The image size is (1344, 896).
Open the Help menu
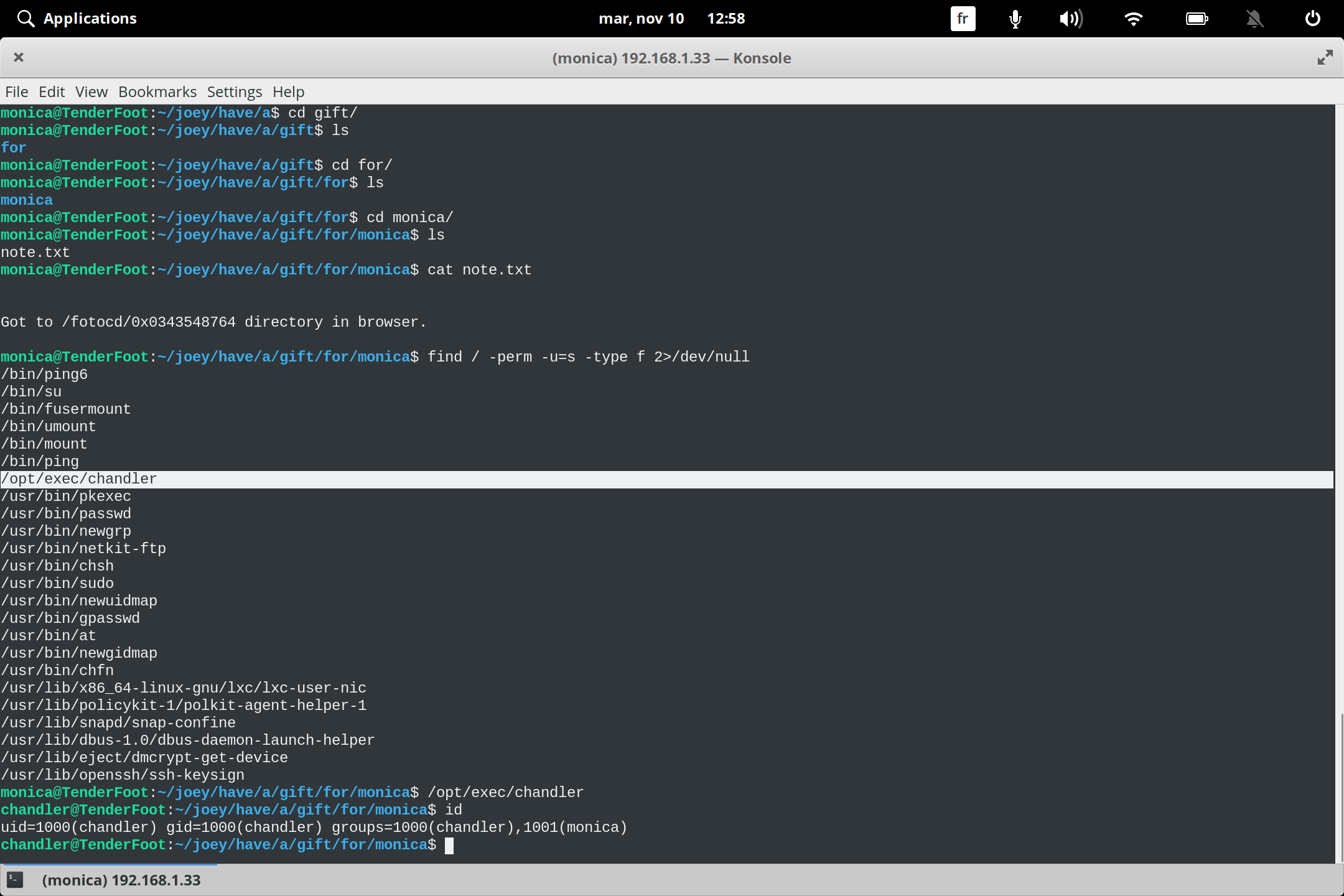click(287, 91)
